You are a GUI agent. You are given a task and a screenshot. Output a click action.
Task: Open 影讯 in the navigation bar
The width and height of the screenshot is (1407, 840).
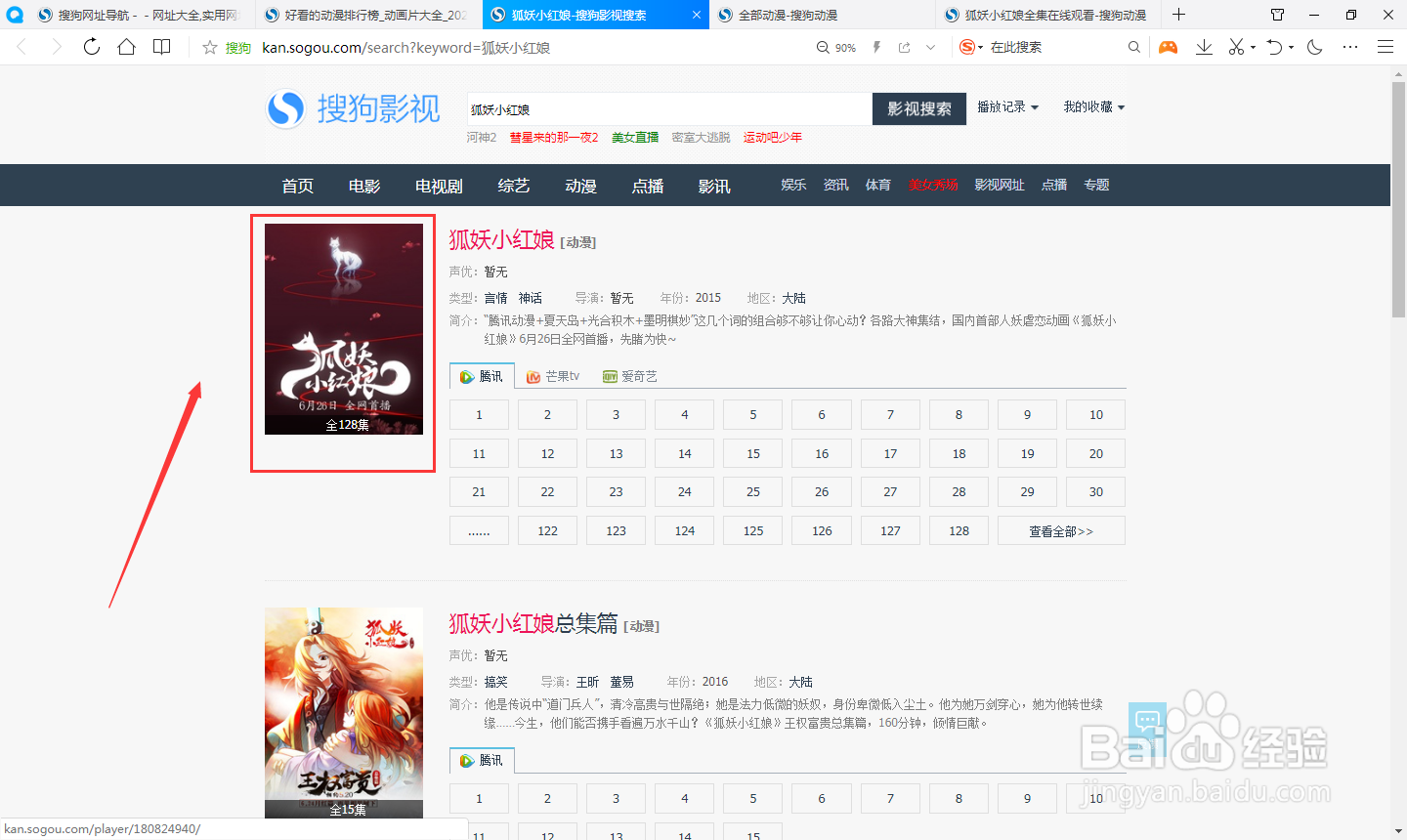(714, 186)
